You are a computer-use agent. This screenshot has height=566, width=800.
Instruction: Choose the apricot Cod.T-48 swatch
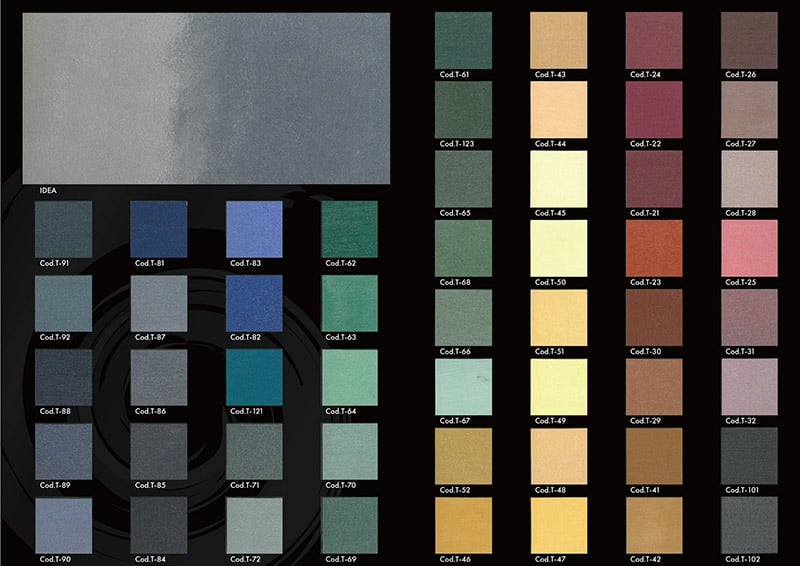pyautogui.click(x=559, y=456)
